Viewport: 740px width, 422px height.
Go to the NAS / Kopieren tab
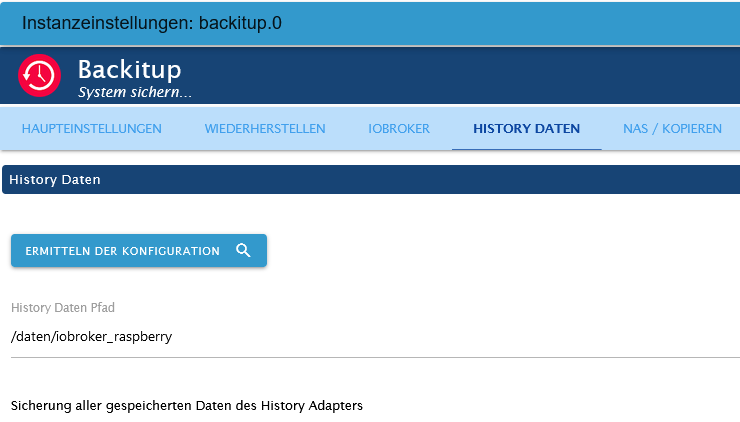[672, 128]
